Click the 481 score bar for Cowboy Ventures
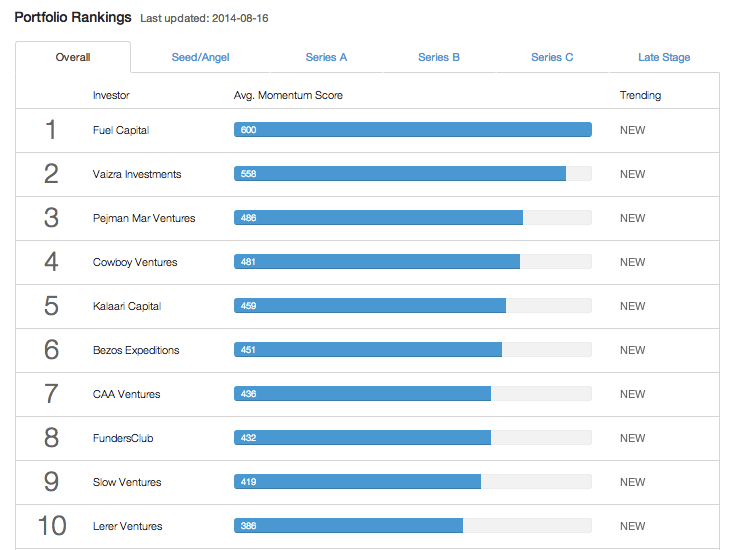 point(377,261)
